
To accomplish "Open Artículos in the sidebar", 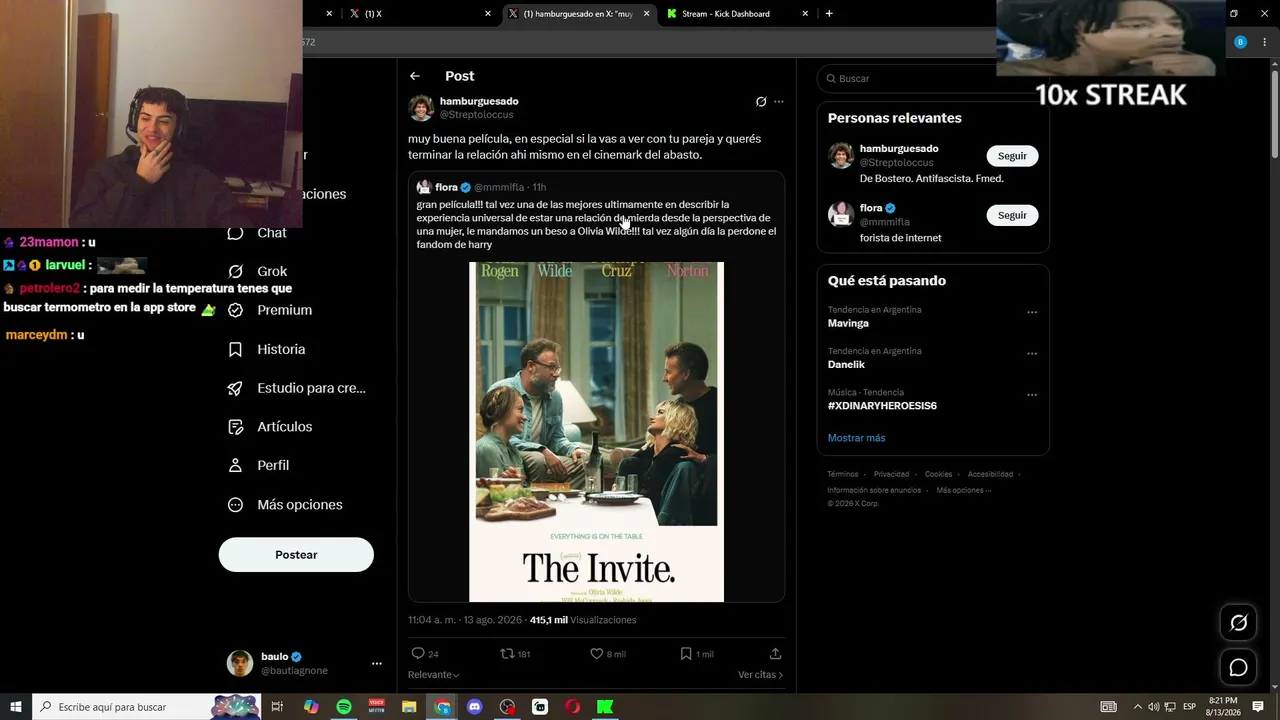I will pyautogui.click(x=270, y=427).
